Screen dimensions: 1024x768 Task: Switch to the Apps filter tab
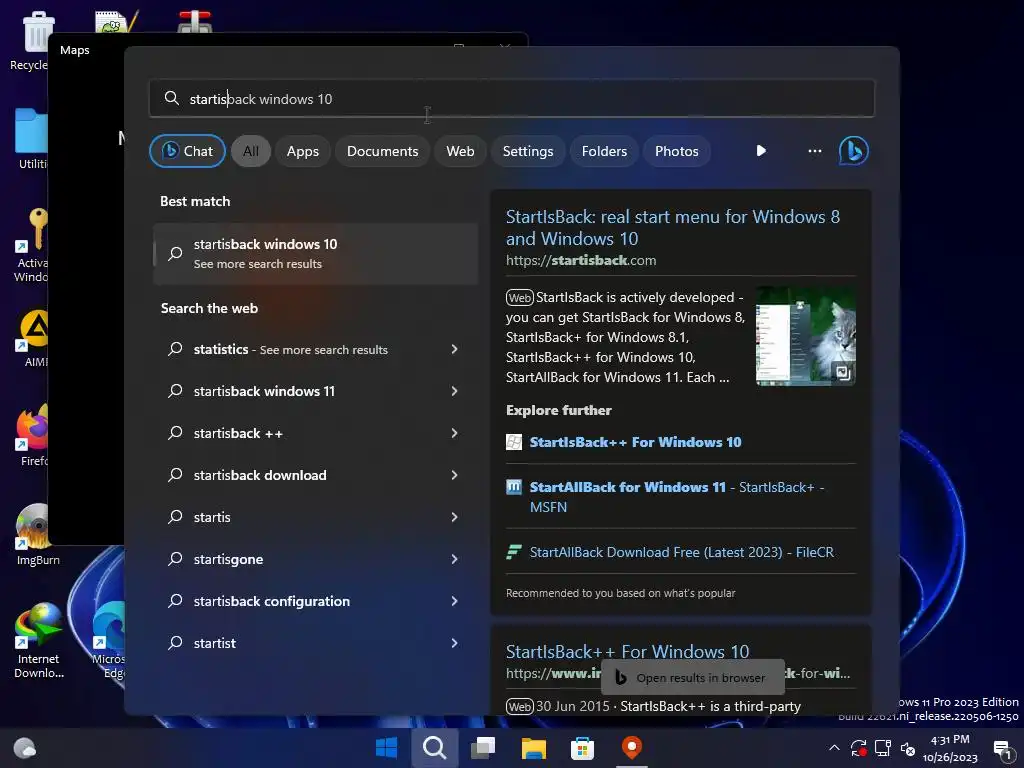pos(302,151)
